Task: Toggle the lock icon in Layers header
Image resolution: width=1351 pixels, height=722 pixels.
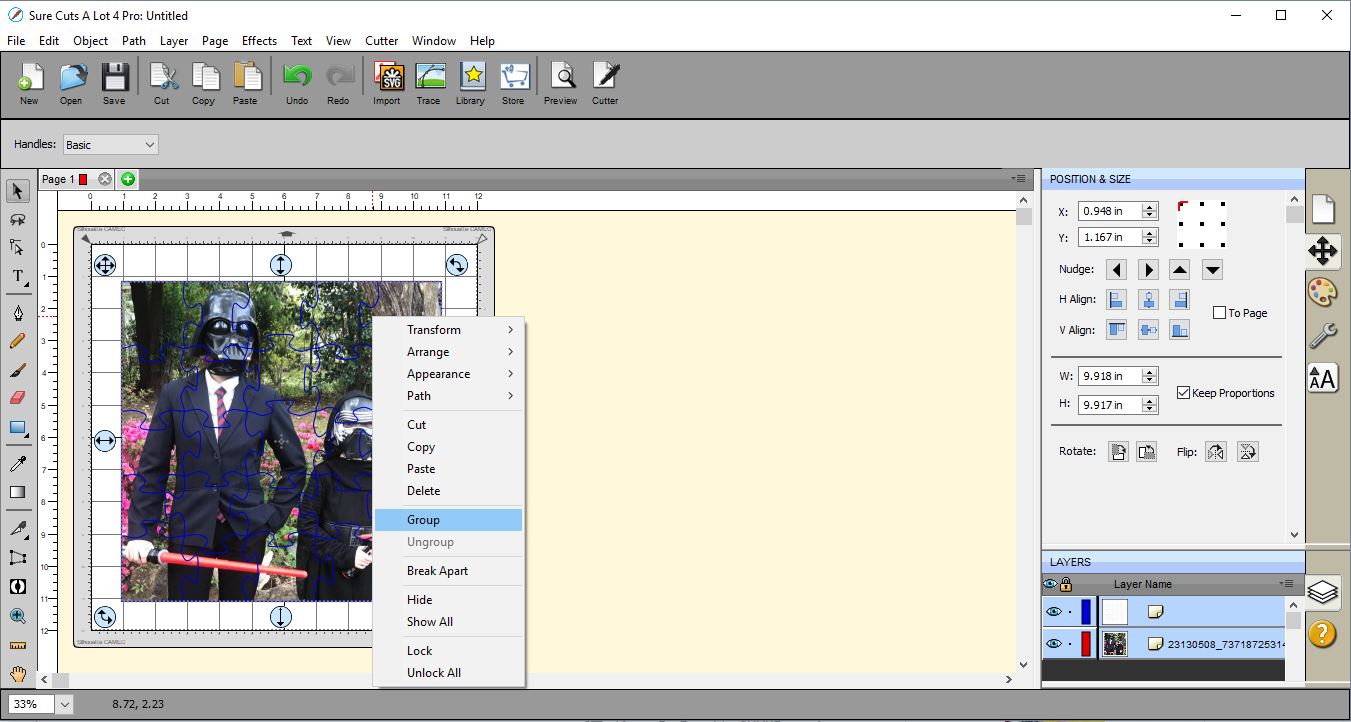Action: point(1066,584)
